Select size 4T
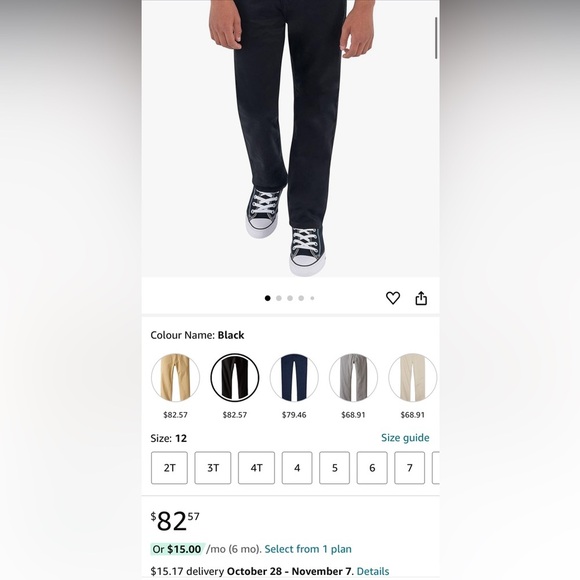 tap(256, 468)
